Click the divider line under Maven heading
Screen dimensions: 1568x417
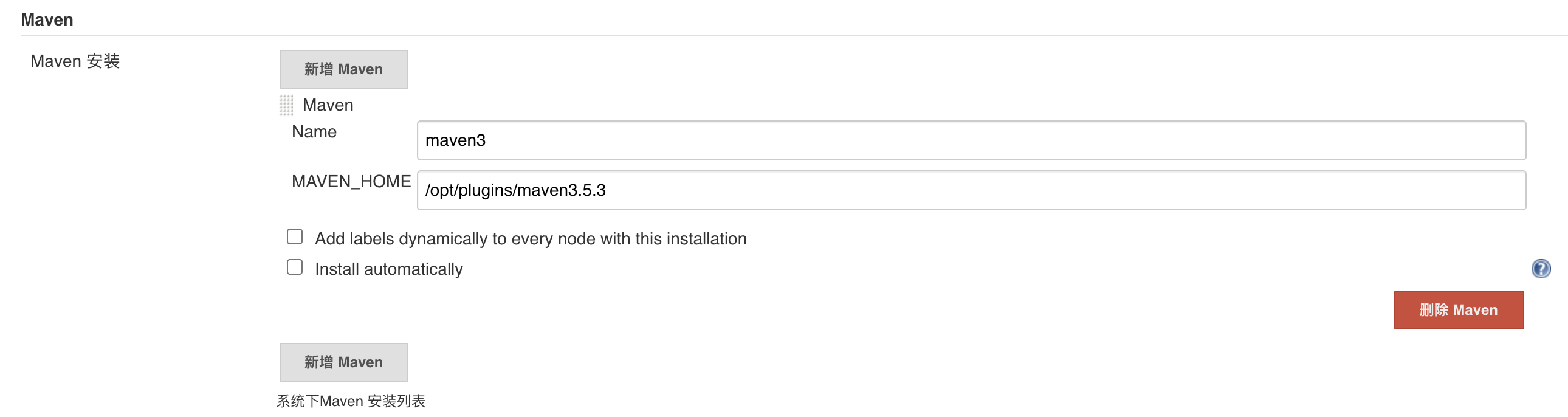coord(791,36)
